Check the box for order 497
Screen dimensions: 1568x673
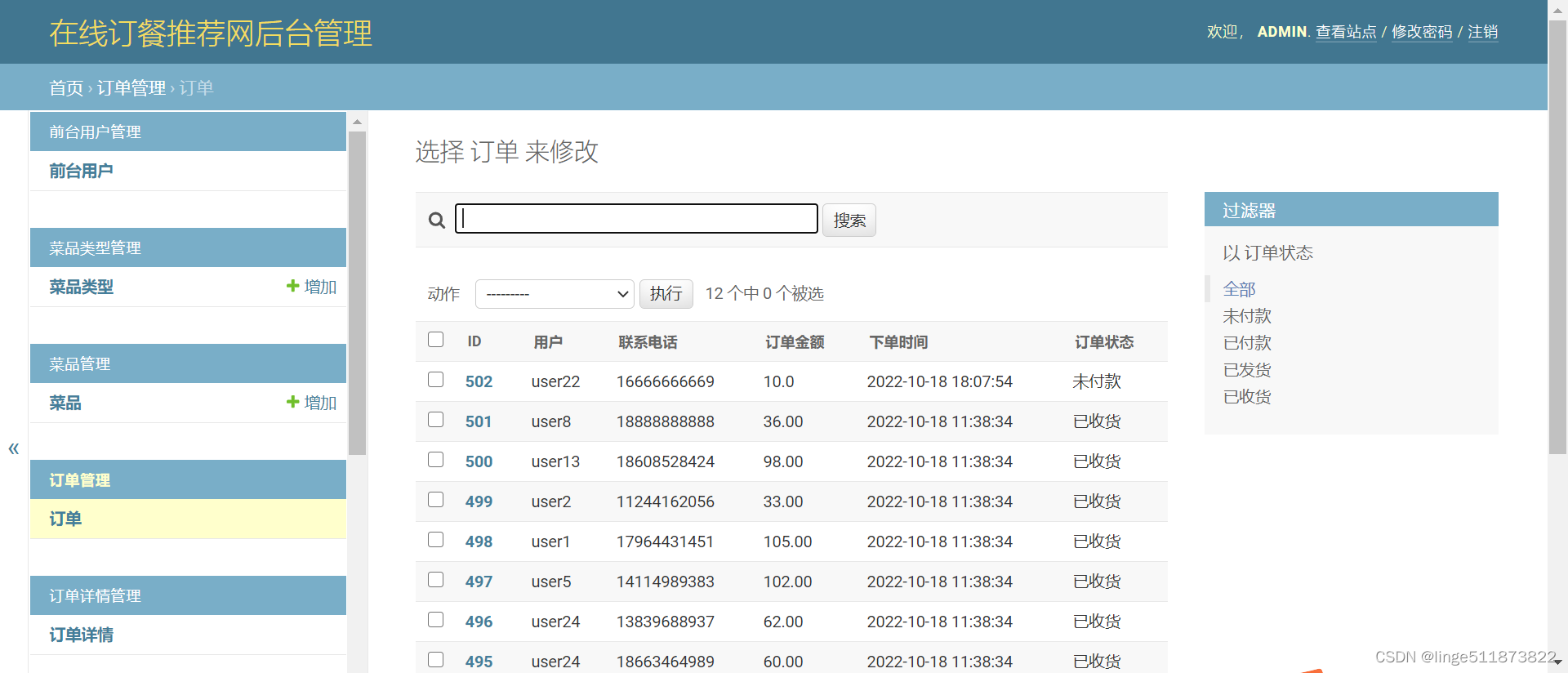pos(436,580)
